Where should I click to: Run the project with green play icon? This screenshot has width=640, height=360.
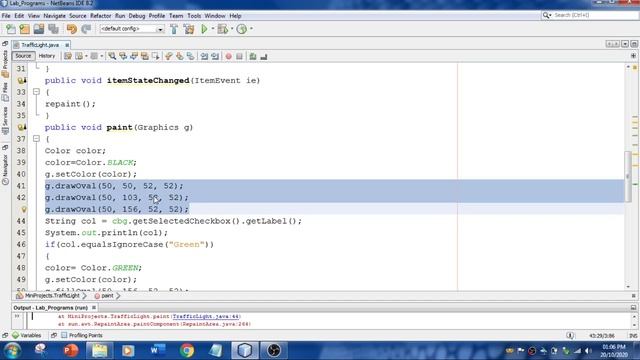[204, 29]
